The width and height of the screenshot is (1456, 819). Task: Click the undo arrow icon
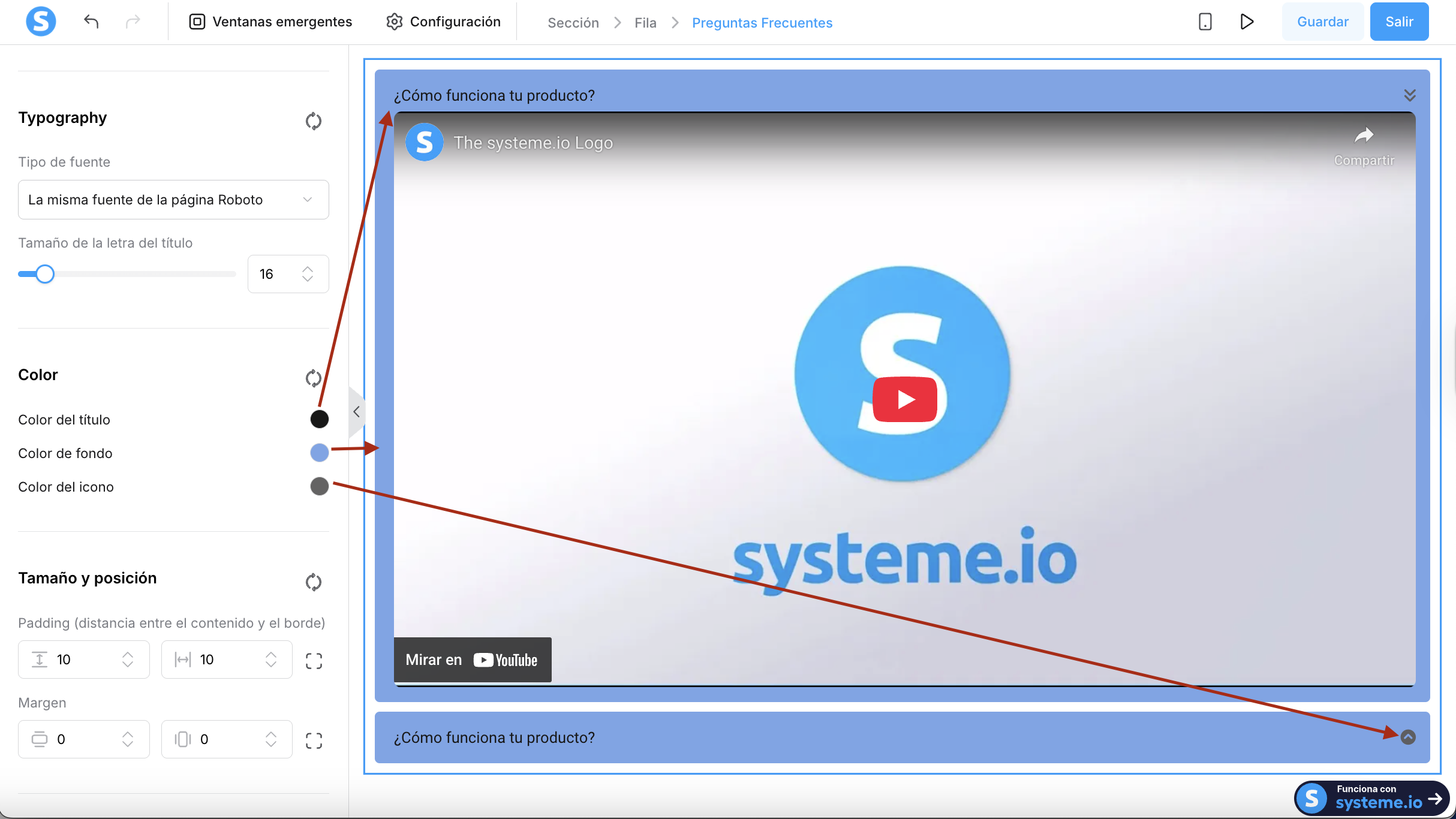coord(91,22)
